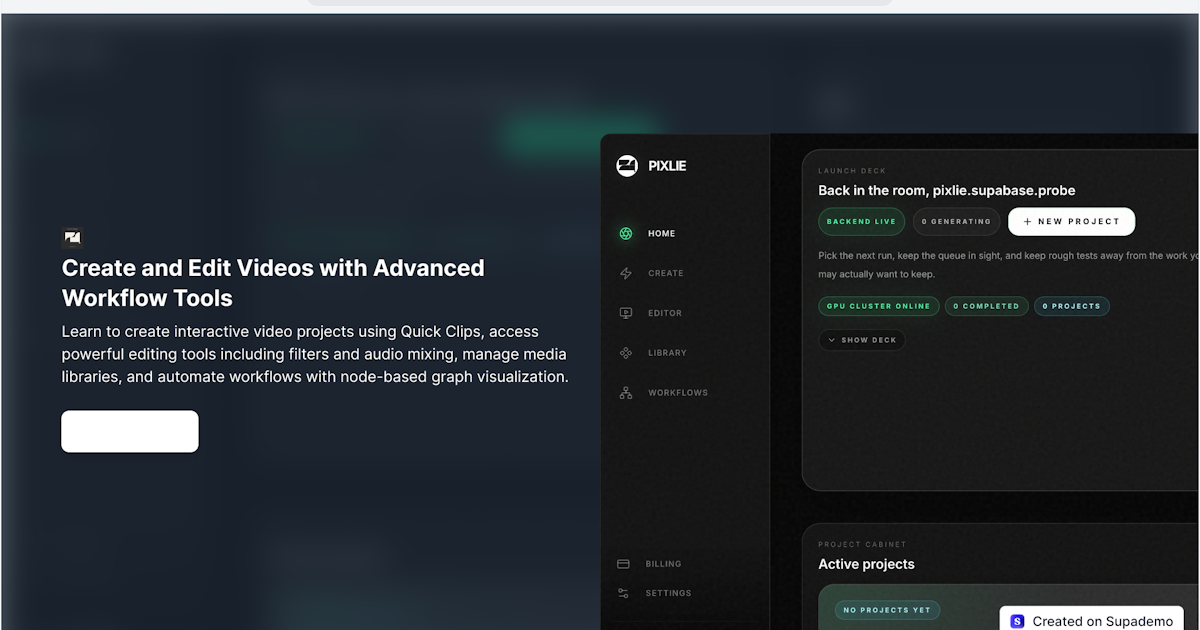Open the Create menu item
Image resolution: width=1200 pixels, height=630 pixels.
[666, 273]
